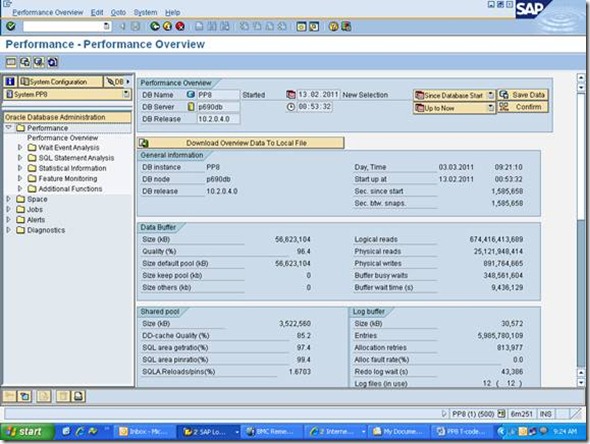Click the Save diskette icon in the toolbar
The width and height of the screenshot is (590, 444).
[x=135, y=26]
